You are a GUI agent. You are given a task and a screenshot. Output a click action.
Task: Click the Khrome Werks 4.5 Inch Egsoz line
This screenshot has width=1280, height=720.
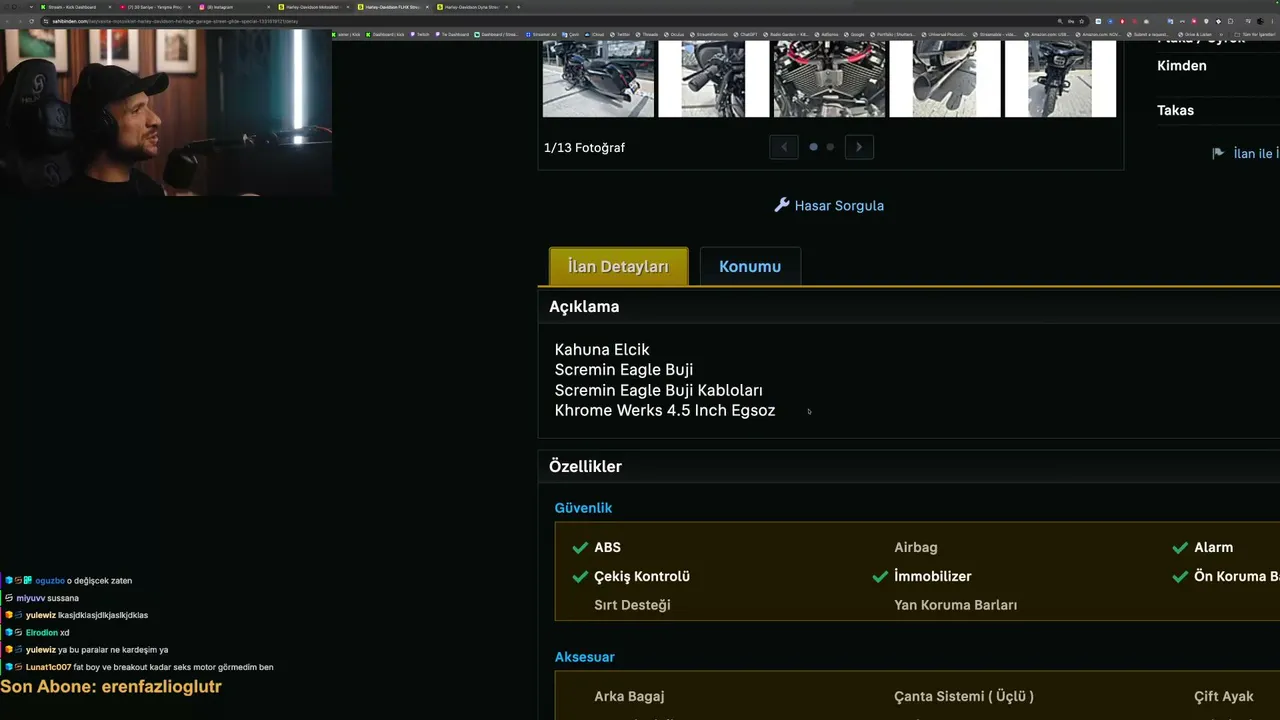coord(665,410)
